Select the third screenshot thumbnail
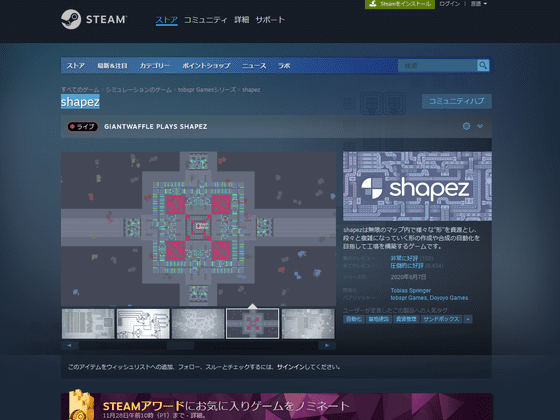 click(198, 324)
